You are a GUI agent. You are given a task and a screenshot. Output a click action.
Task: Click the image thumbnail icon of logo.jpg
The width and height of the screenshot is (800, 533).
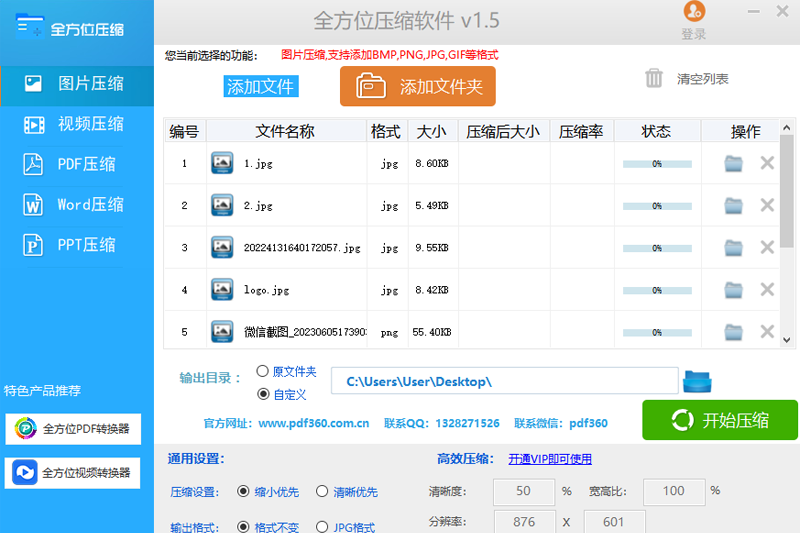pyautogui.click(x=222, y=290)
